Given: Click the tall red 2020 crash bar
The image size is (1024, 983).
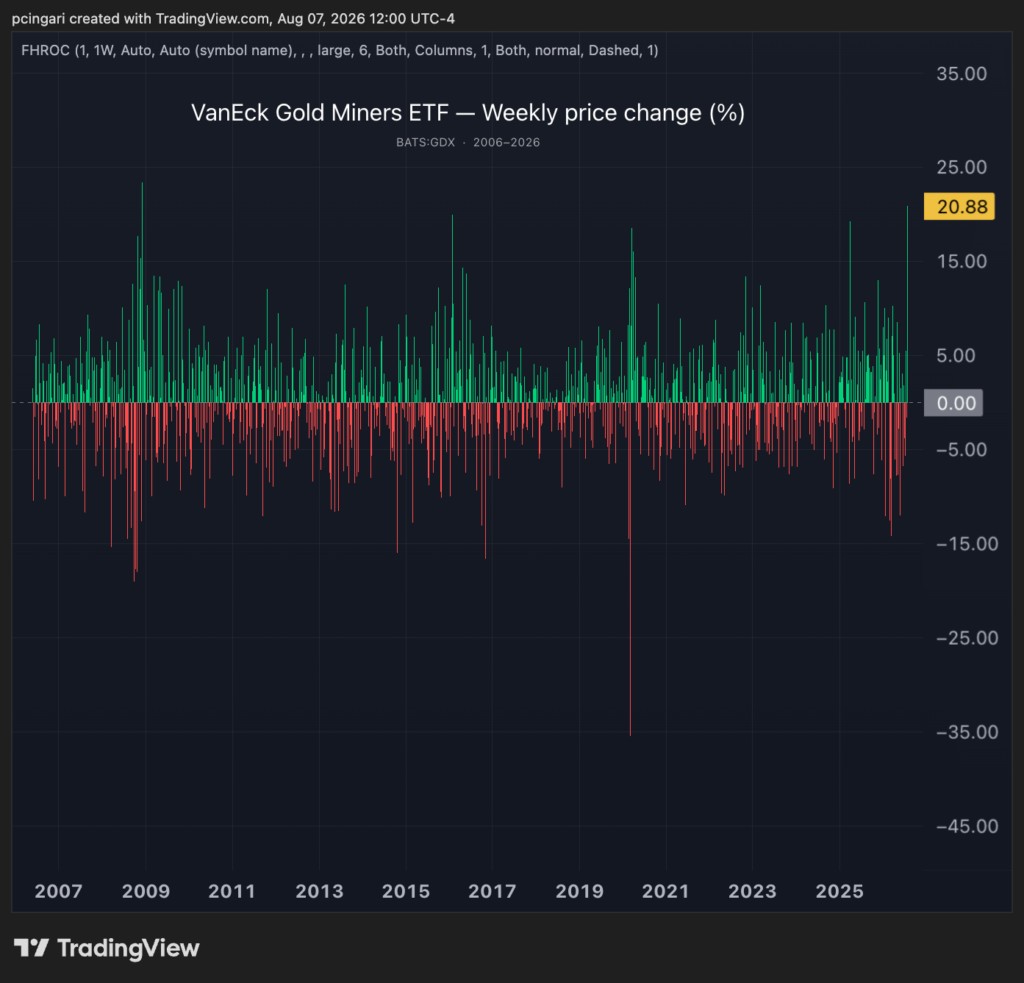Looking at the screenshot, I should click(630, 569).
